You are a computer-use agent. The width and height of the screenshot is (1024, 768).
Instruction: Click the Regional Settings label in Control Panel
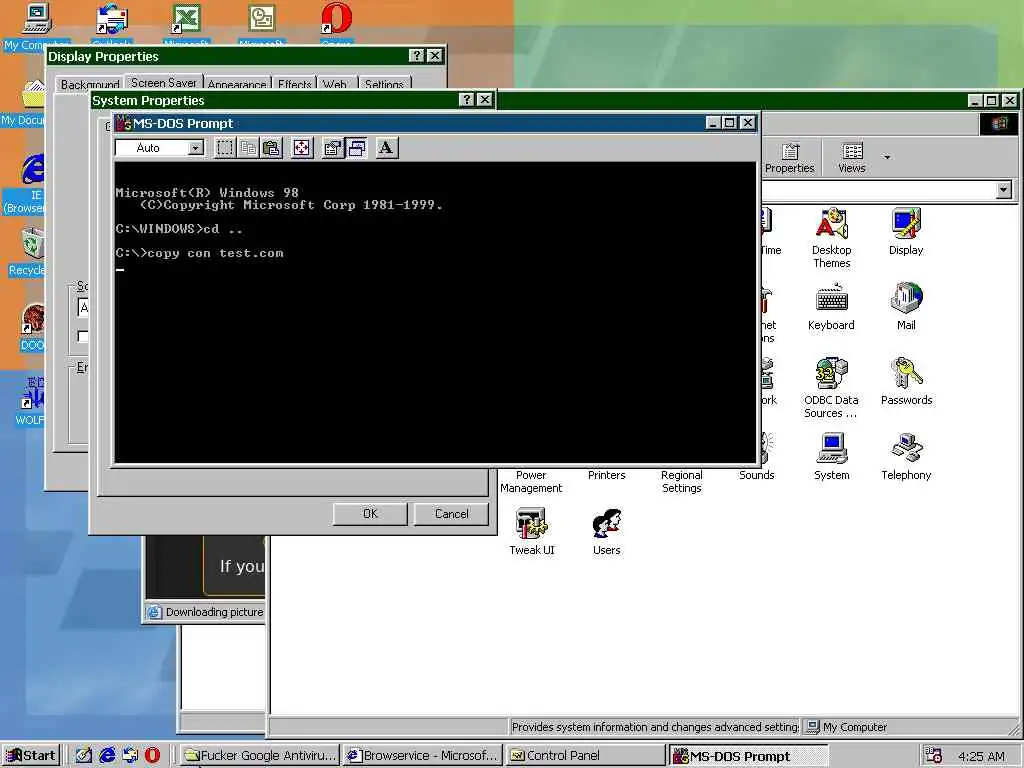click(x=682, y=482)
